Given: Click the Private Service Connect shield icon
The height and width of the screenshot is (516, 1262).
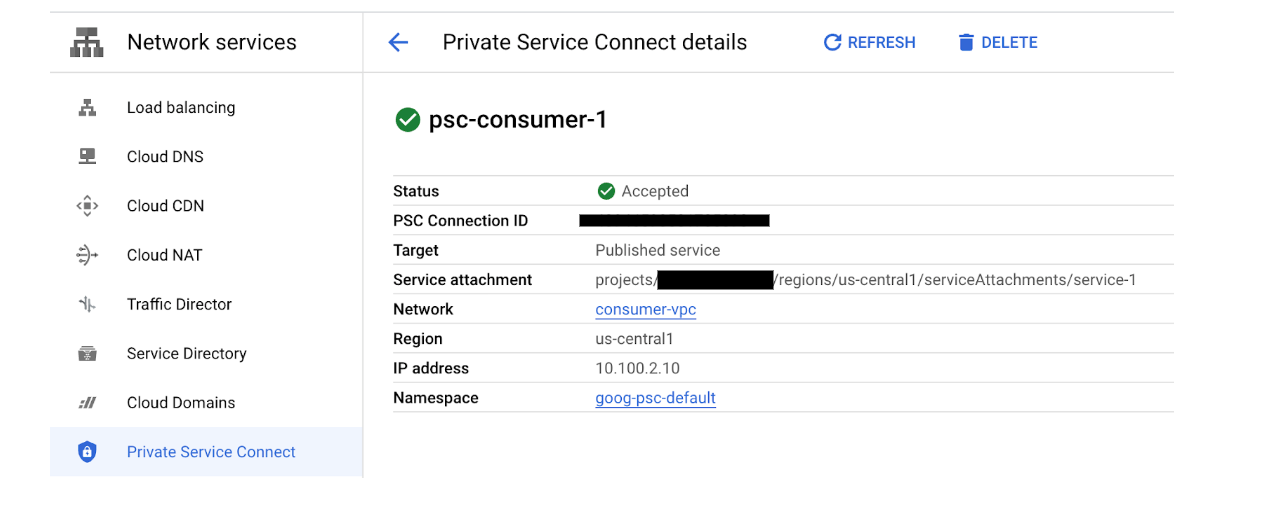Looking at the screenshot, I should click(x=87, y=452).
